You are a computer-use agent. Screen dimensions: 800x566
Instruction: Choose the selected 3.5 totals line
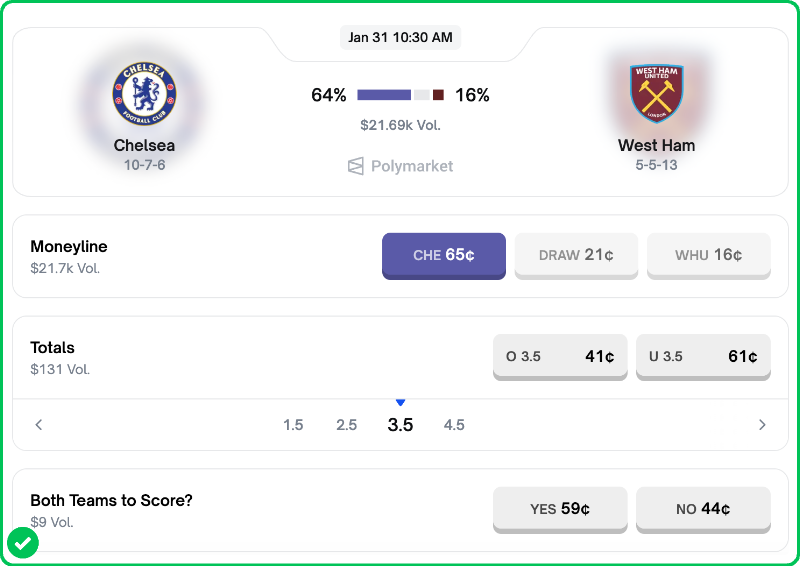400,425
